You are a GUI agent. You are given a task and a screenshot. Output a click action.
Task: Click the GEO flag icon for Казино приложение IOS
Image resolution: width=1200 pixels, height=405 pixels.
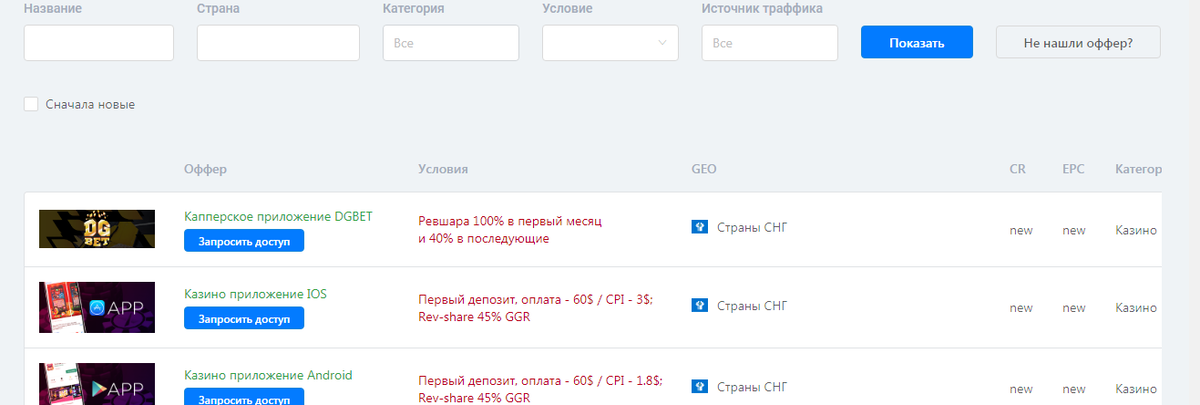700,305
